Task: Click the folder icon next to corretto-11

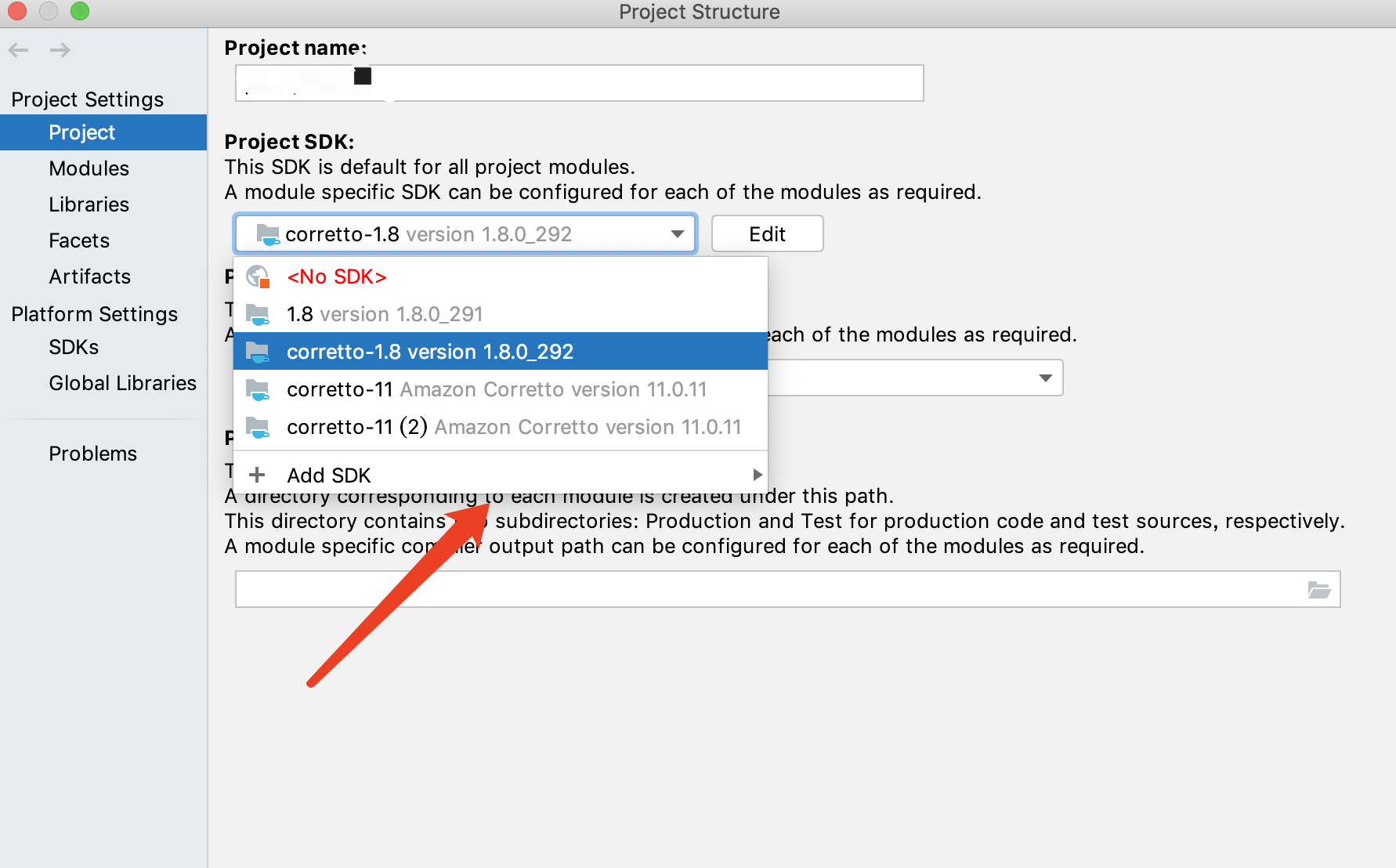Action: click(258, 389)
